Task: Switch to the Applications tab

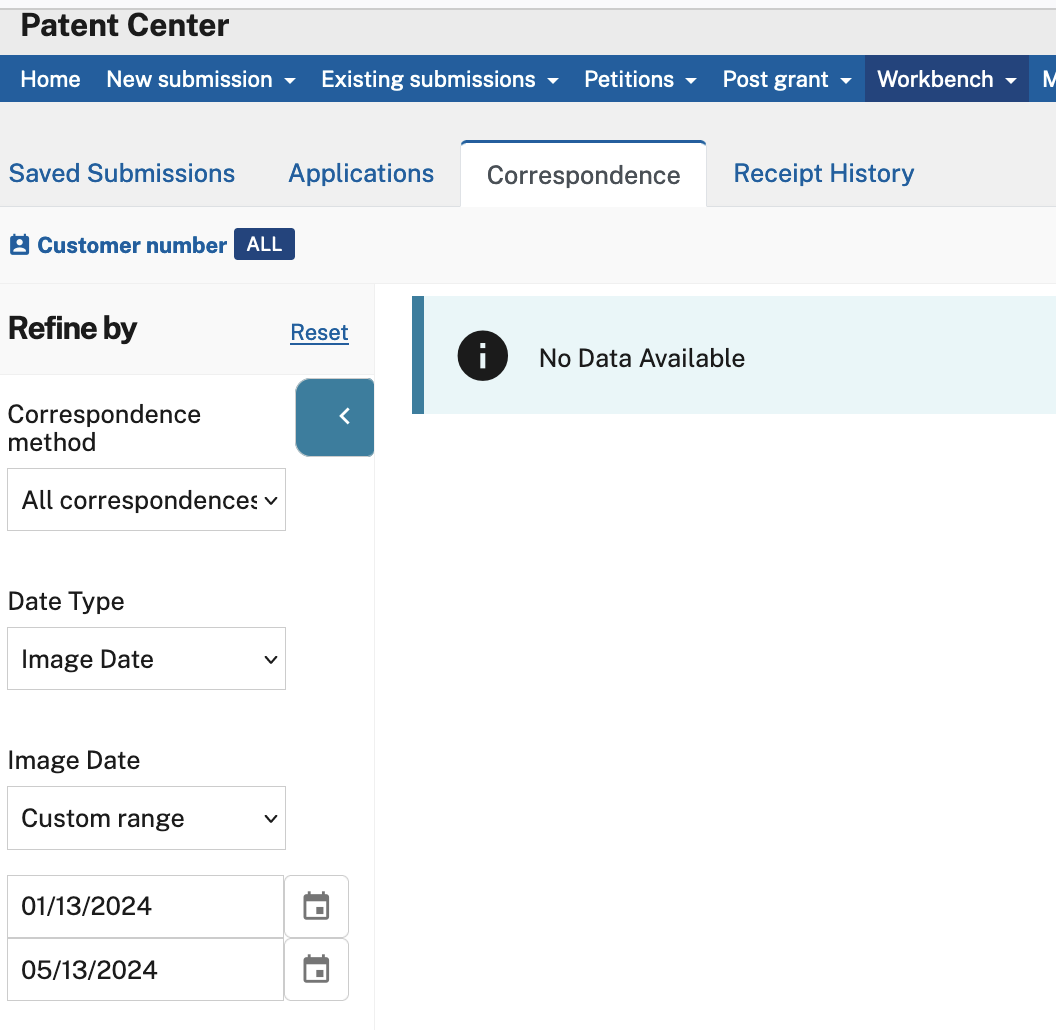Action: click(361, 174)
